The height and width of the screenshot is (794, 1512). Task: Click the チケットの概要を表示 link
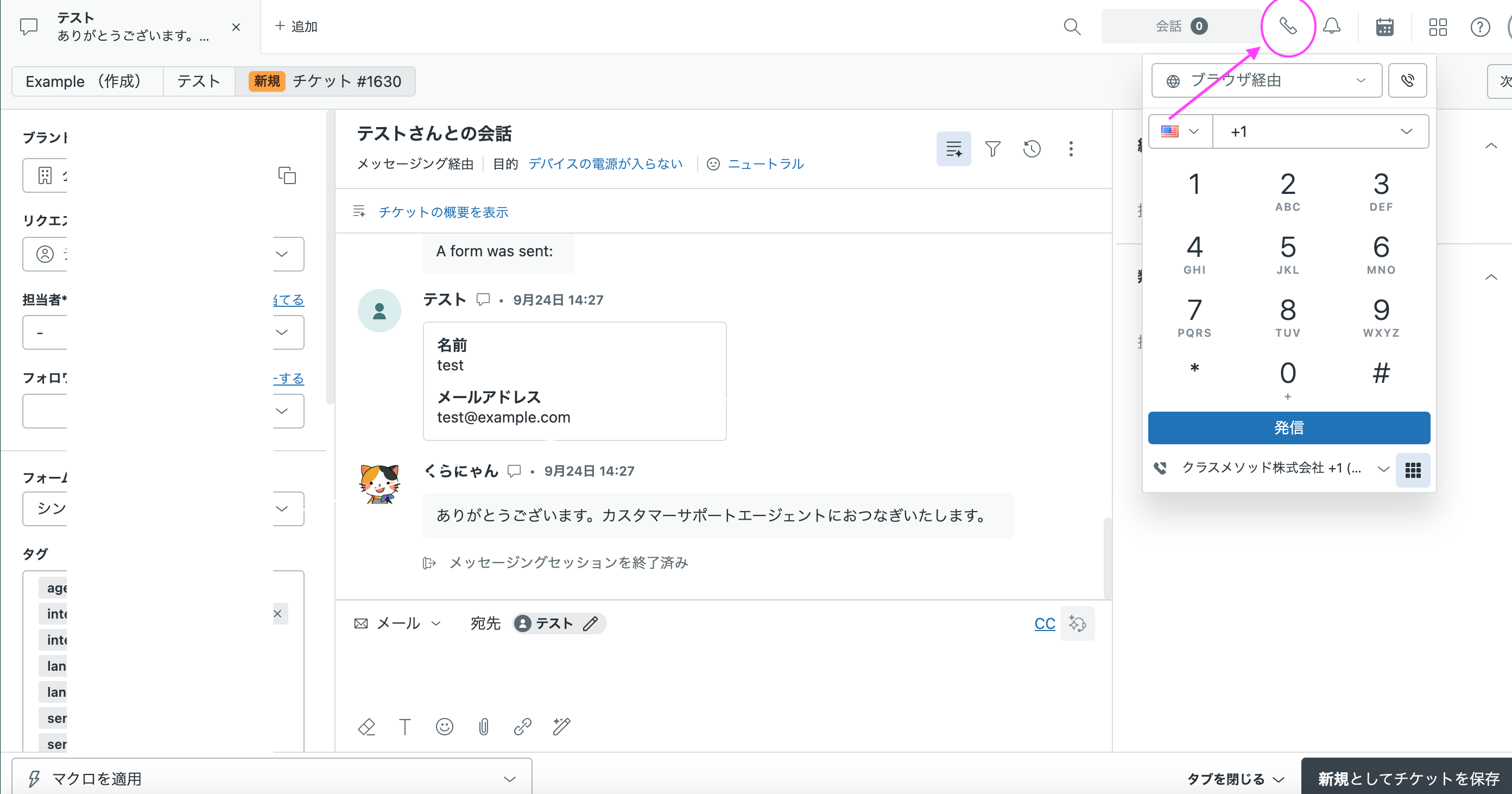click(443, 212)
